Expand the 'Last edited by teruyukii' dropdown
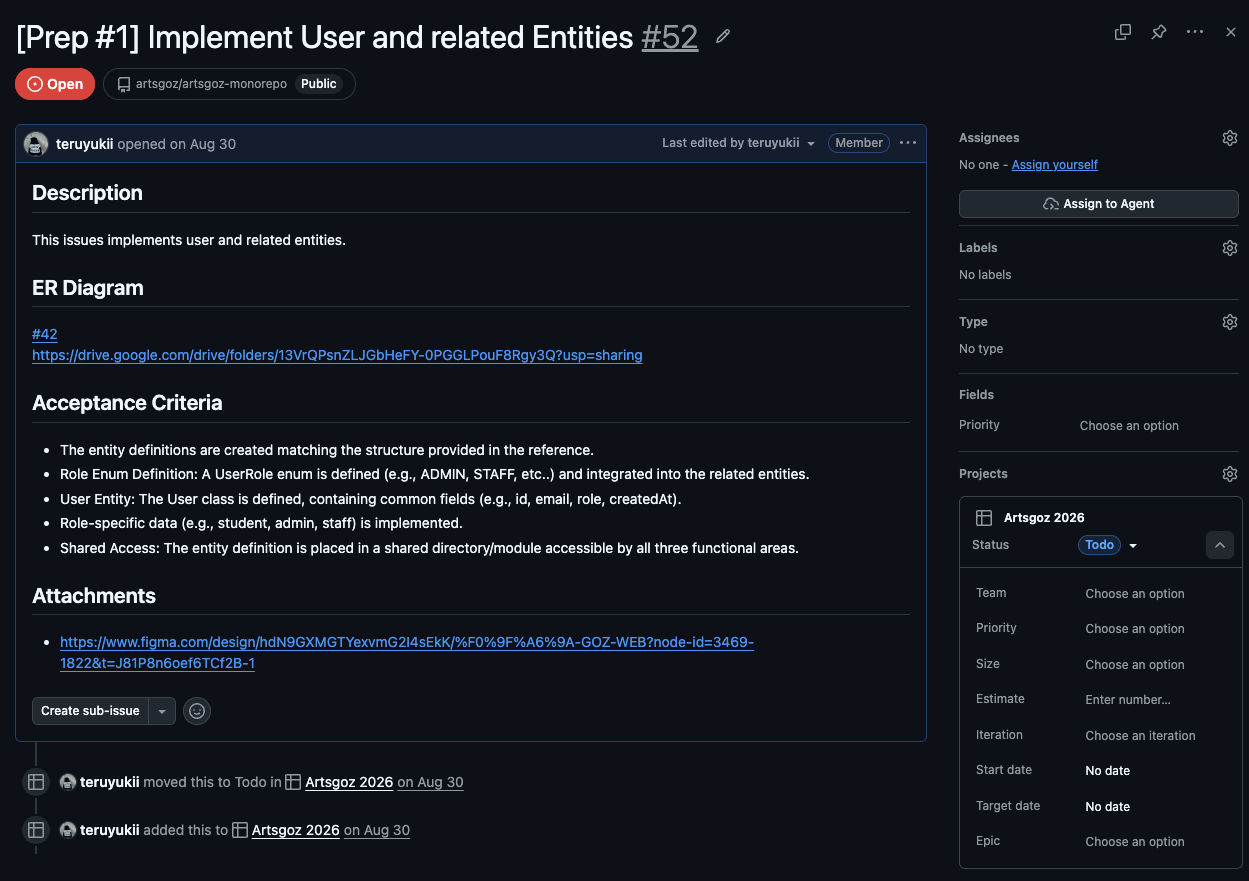The width and height of the screenshot is (1249, 881). click(738, 143)
